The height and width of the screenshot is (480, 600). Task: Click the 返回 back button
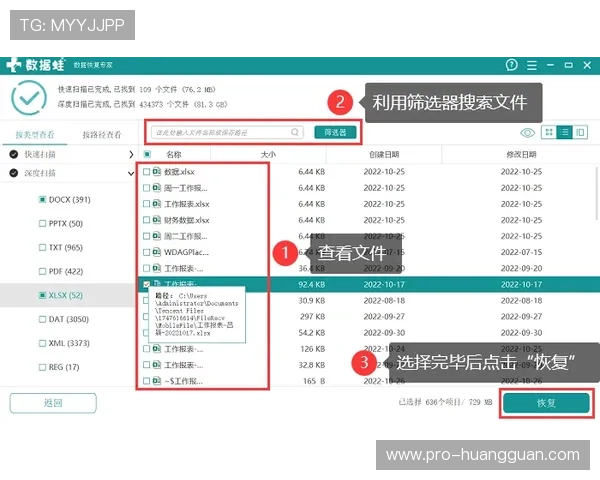pos(53,403)
